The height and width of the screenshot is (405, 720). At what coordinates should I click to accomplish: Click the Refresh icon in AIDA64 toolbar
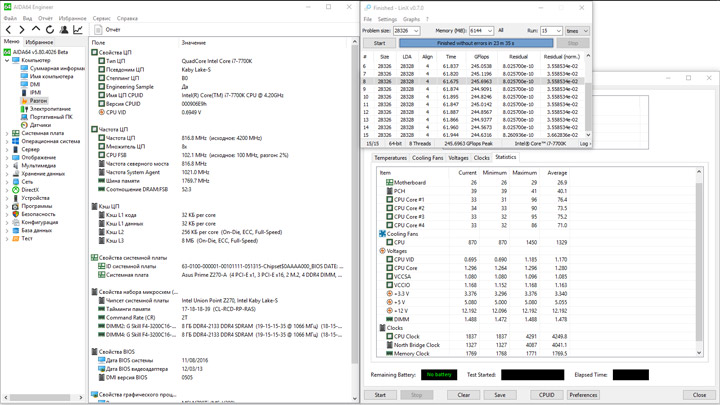[51, 30]
